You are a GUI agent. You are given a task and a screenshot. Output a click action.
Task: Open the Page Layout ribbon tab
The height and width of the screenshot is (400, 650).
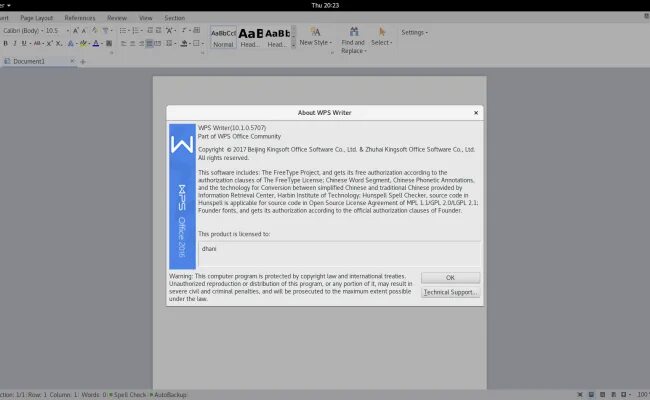(36, 18)
